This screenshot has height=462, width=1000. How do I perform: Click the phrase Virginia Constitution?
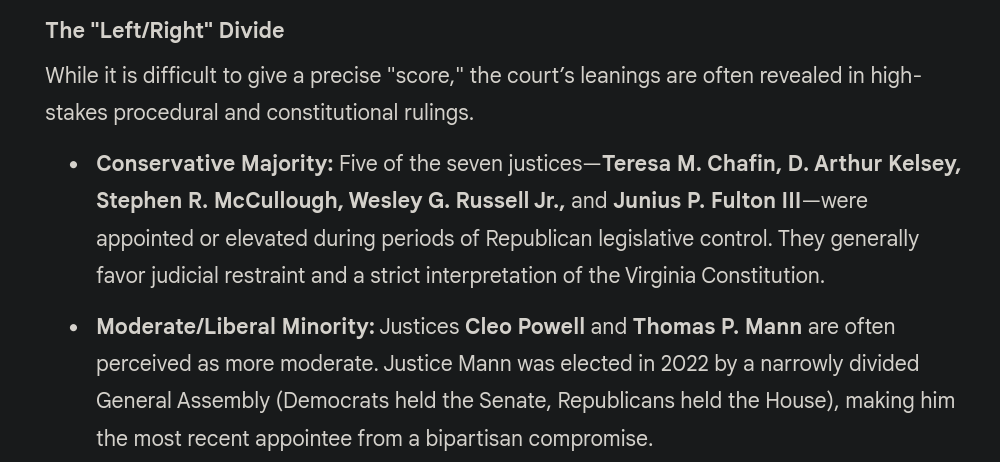pyautogui.click(x=723, y=276)
